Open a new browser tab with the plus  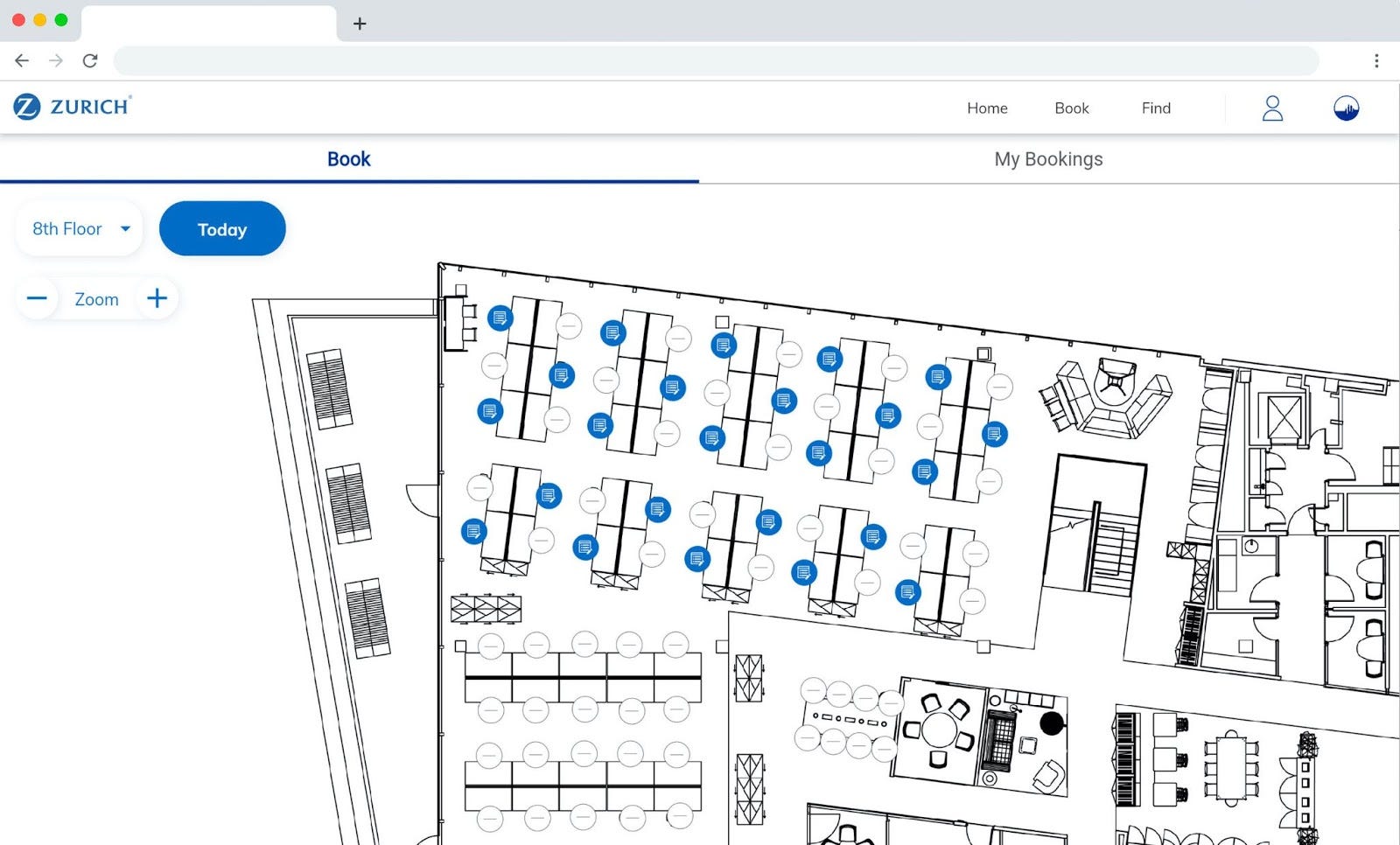360,24
